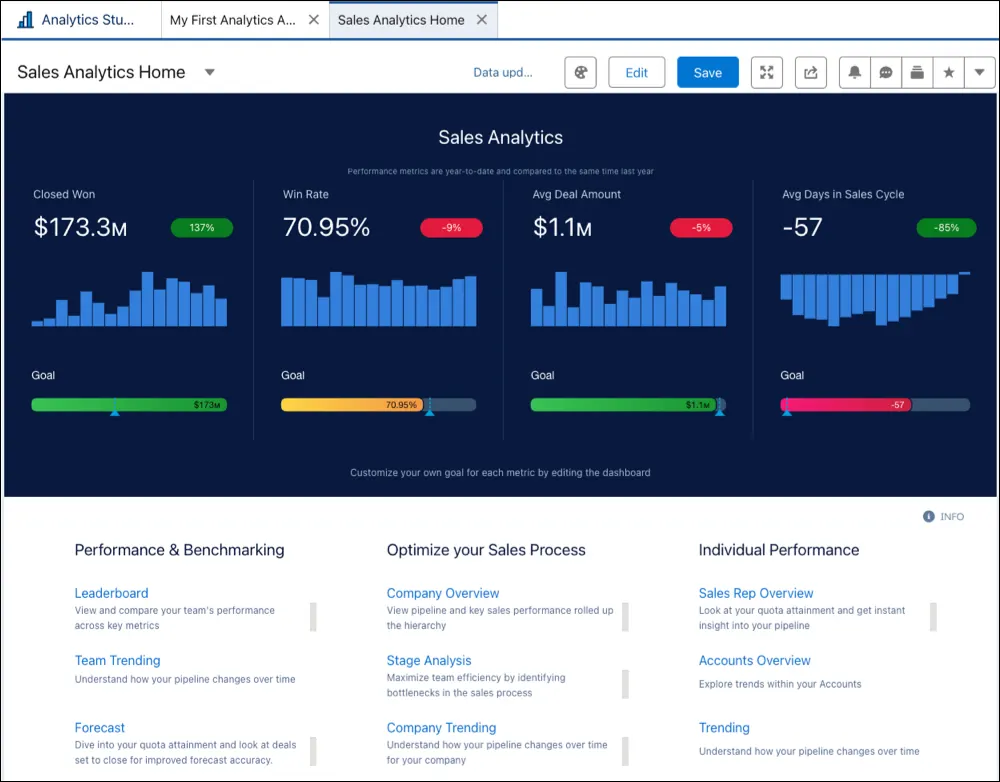
Task: Click the Customize your own goal text
Action: click(500, 473)
